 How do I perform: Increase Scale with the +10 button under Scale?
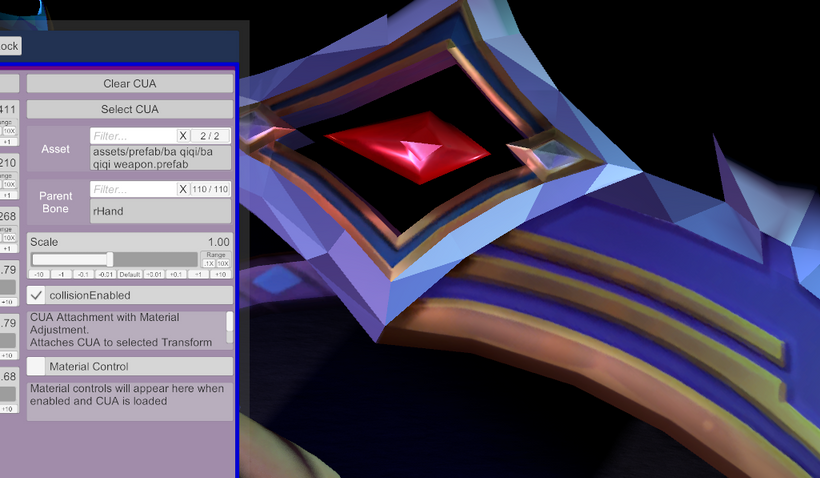coord(221,275)
